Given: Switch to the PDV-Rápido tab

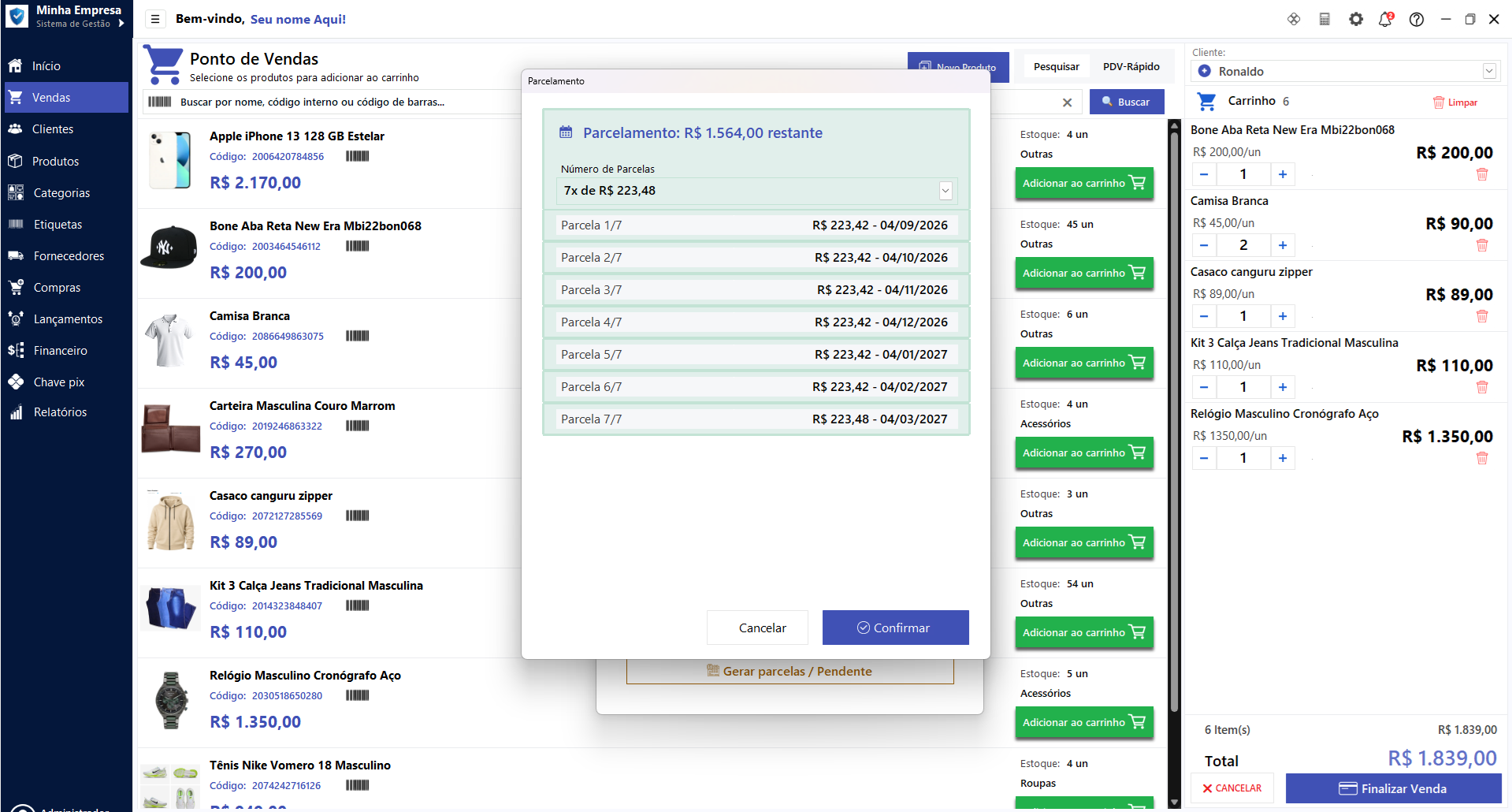Looking at the screenshot, I should point(1131,66).
